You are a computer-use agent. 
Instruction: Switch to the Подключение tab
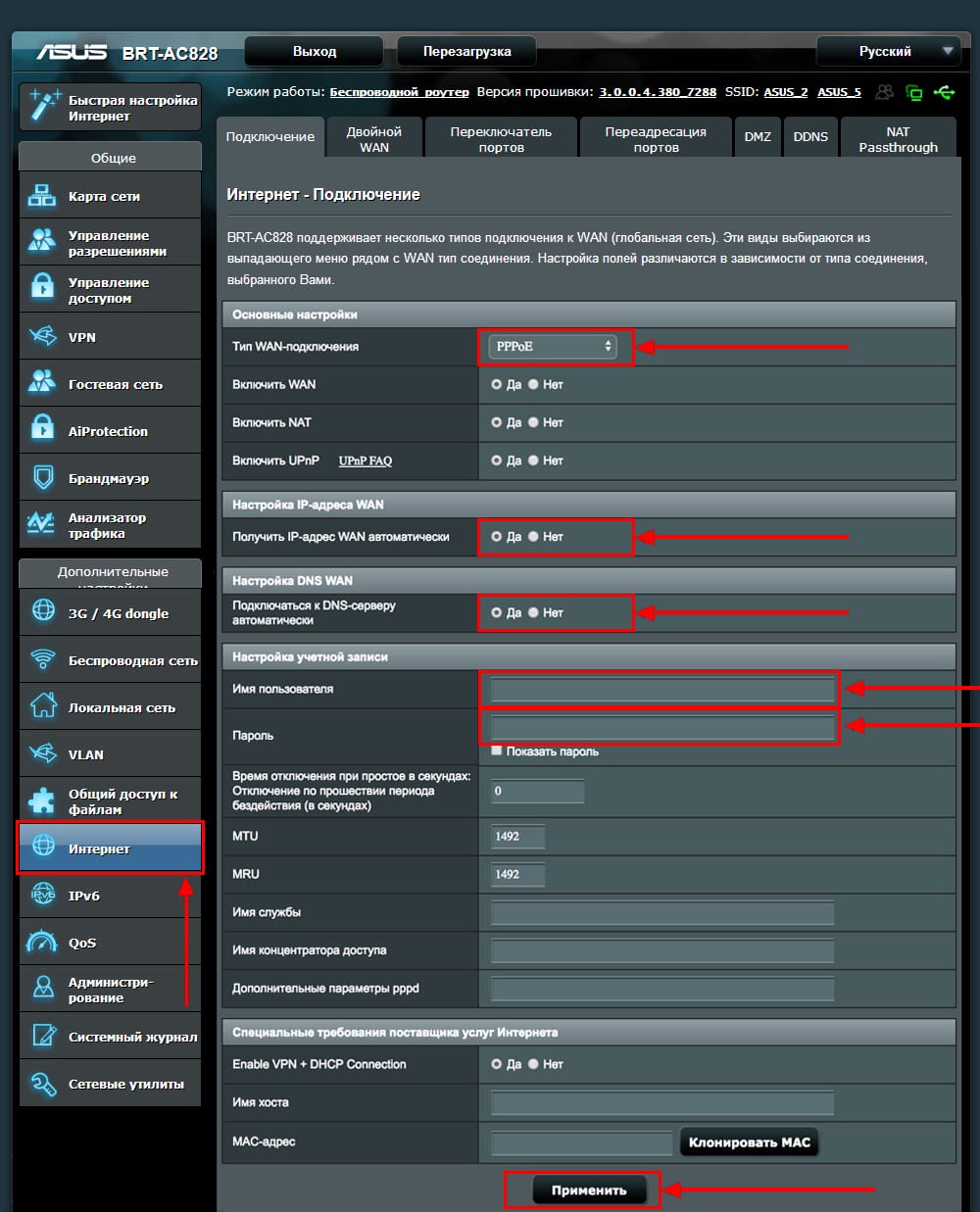click(x=270, y=137)
